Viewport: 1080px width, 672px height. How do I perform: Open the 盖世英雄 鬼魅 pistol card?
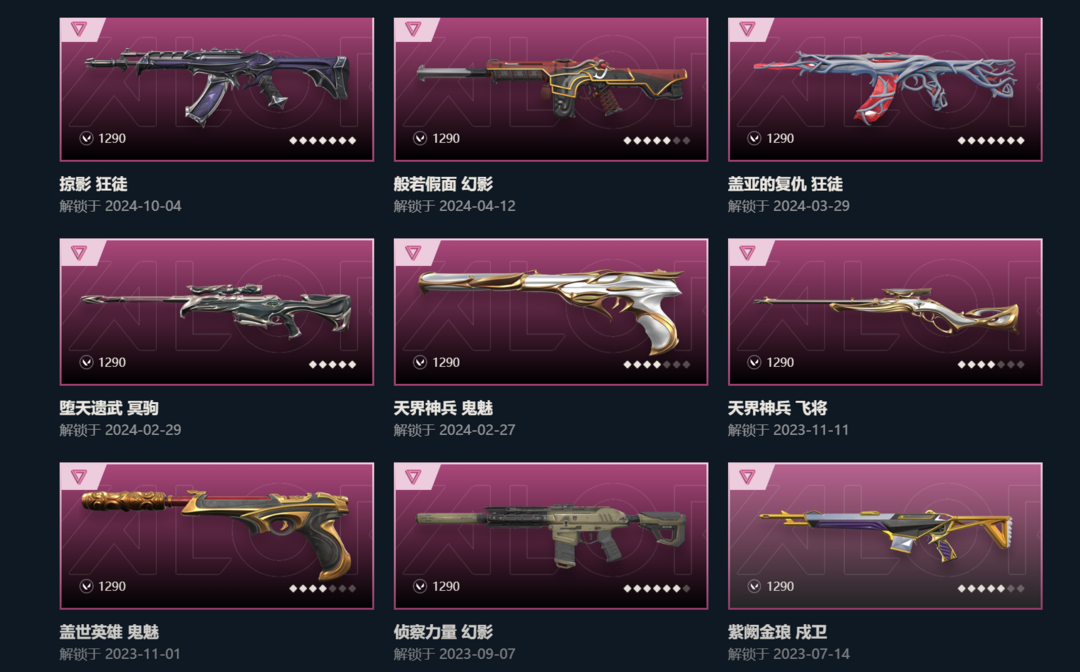tap(217, 536)
